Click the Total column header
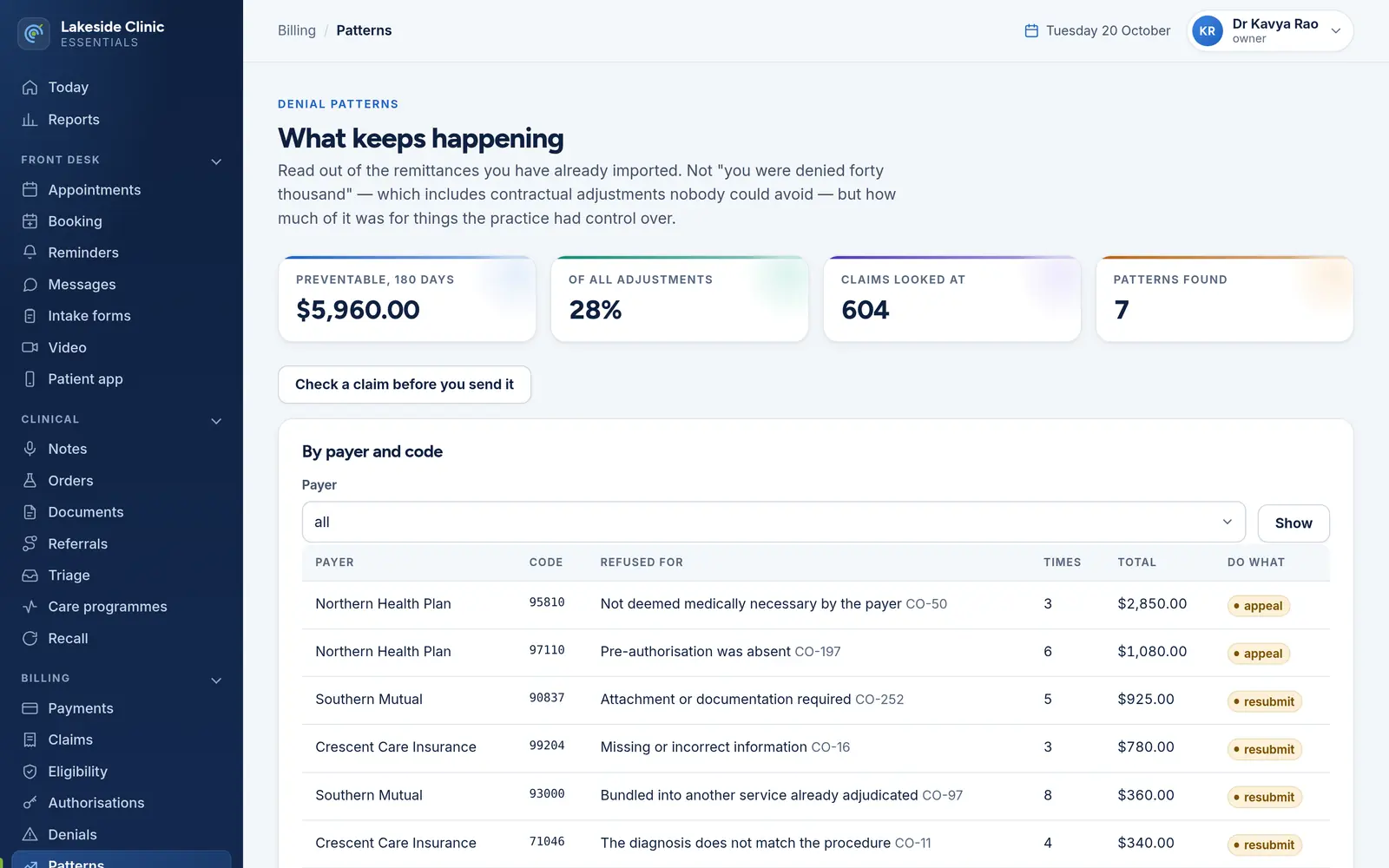 click(x=1136, y=562)
